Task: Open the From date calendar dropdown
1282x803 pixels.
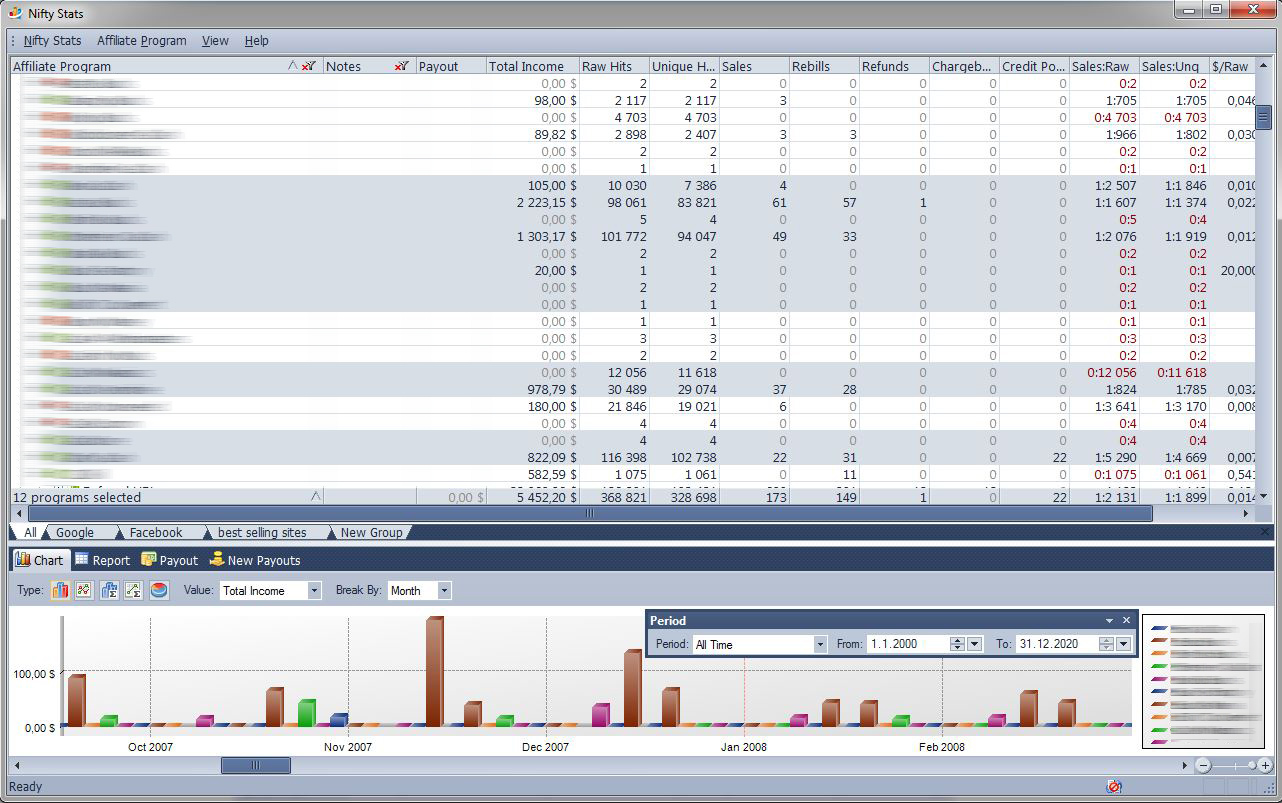Action: tap(975, 644)
